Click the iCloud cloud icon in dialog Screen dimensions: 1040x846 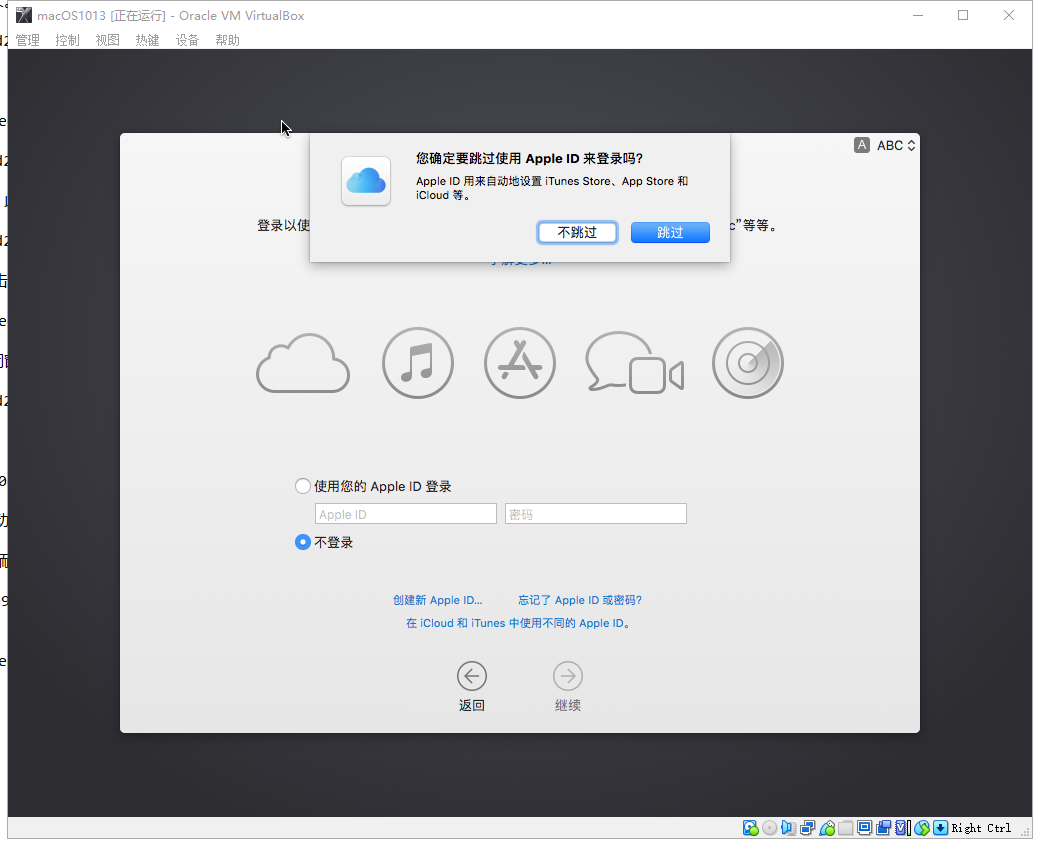(365, 181)
